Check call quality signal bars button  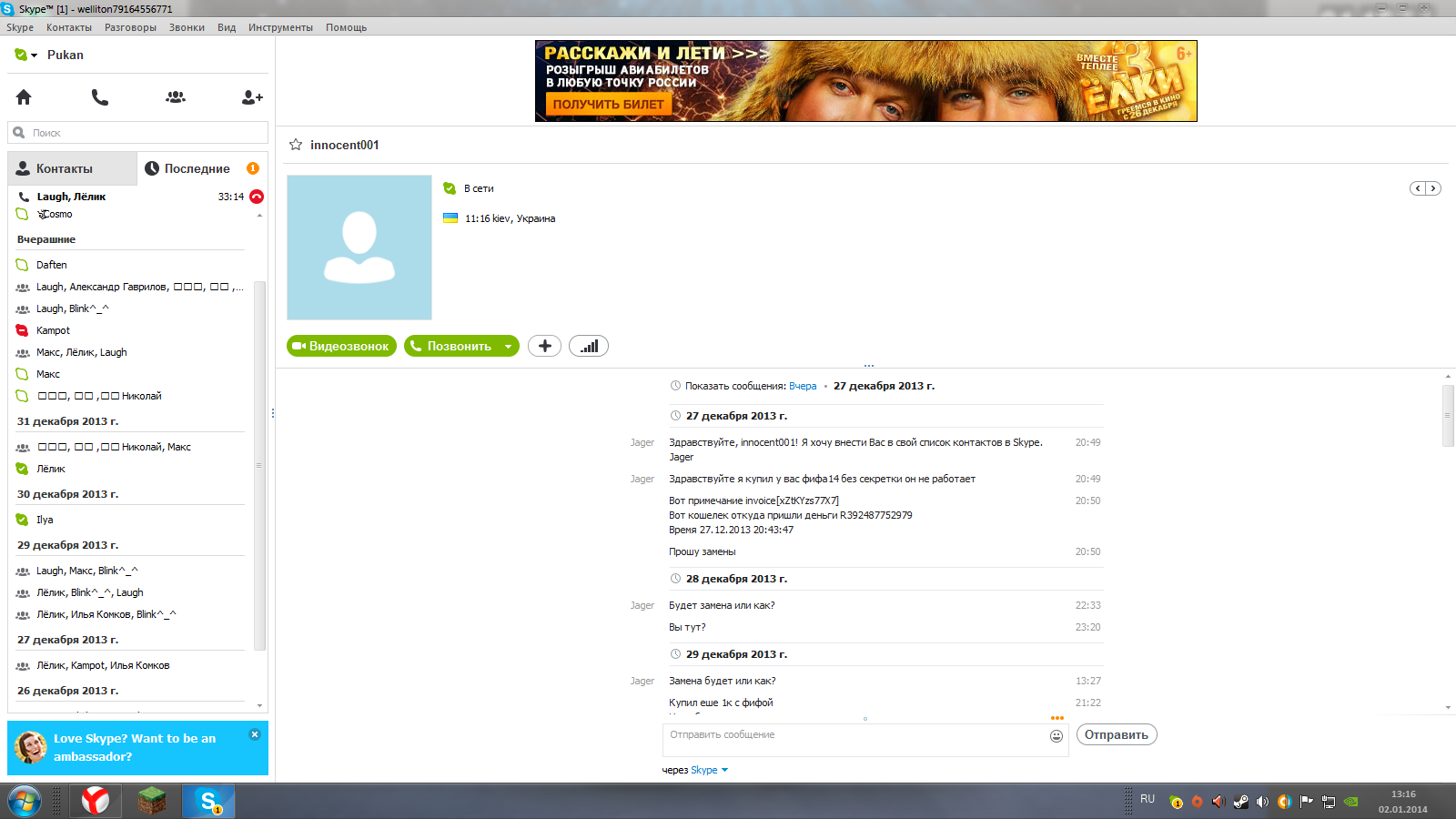[x=589, y=346]
